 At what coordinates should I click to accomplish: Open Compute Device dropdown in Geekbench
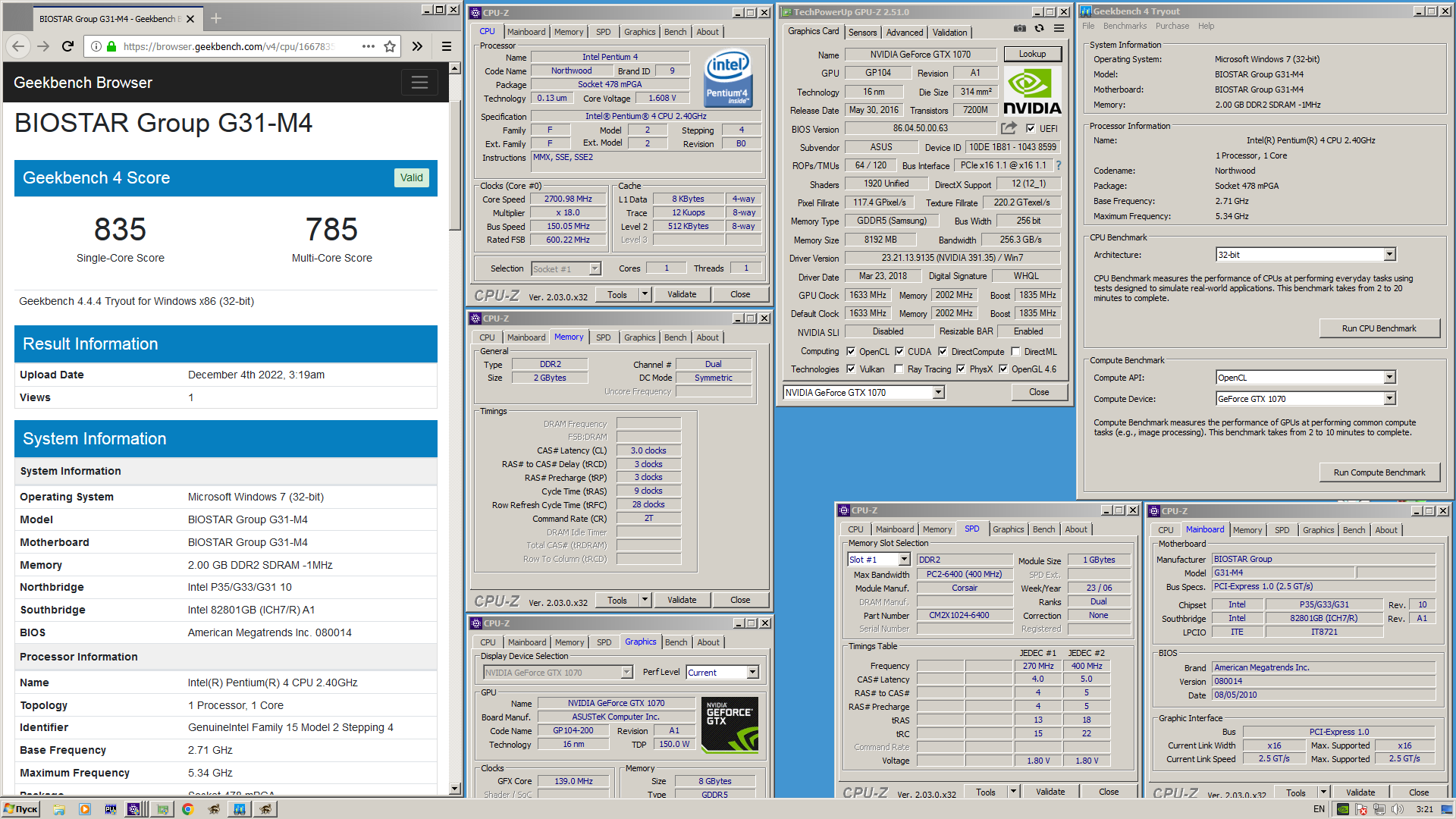pos(1389,398)
